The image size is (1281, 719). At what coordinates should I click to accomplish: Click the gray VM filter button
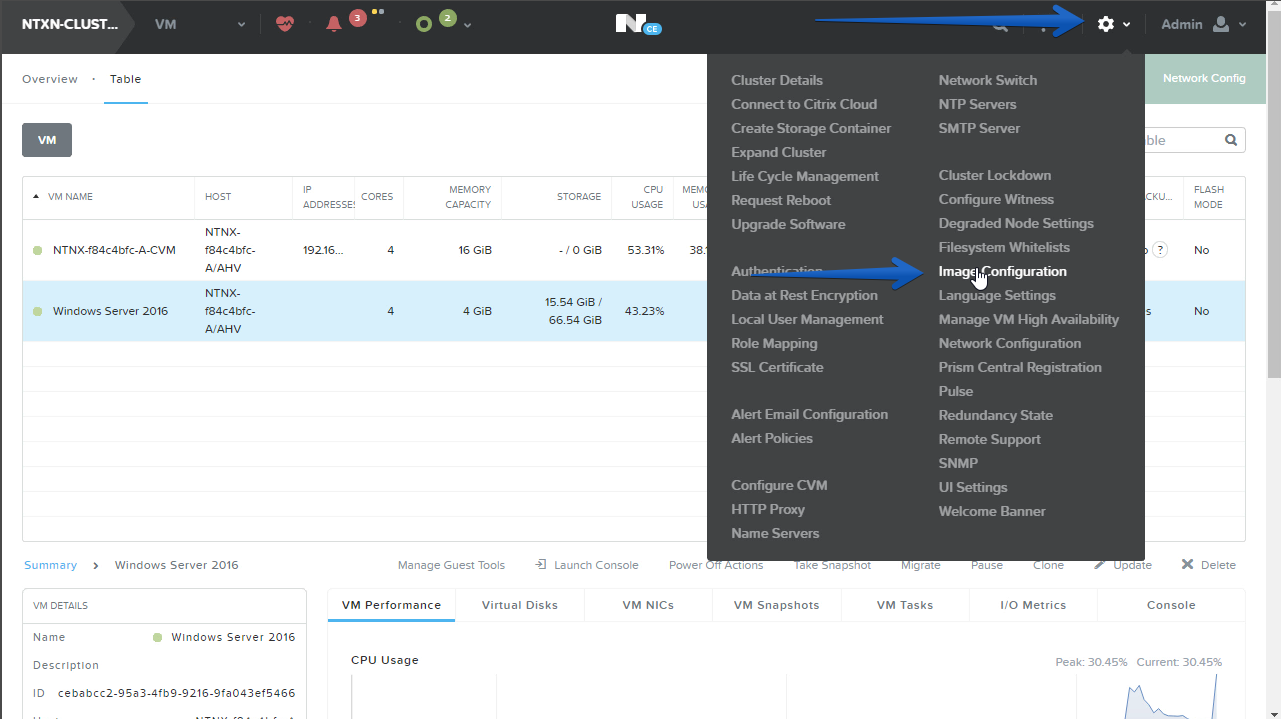click(x=47, y=140)
